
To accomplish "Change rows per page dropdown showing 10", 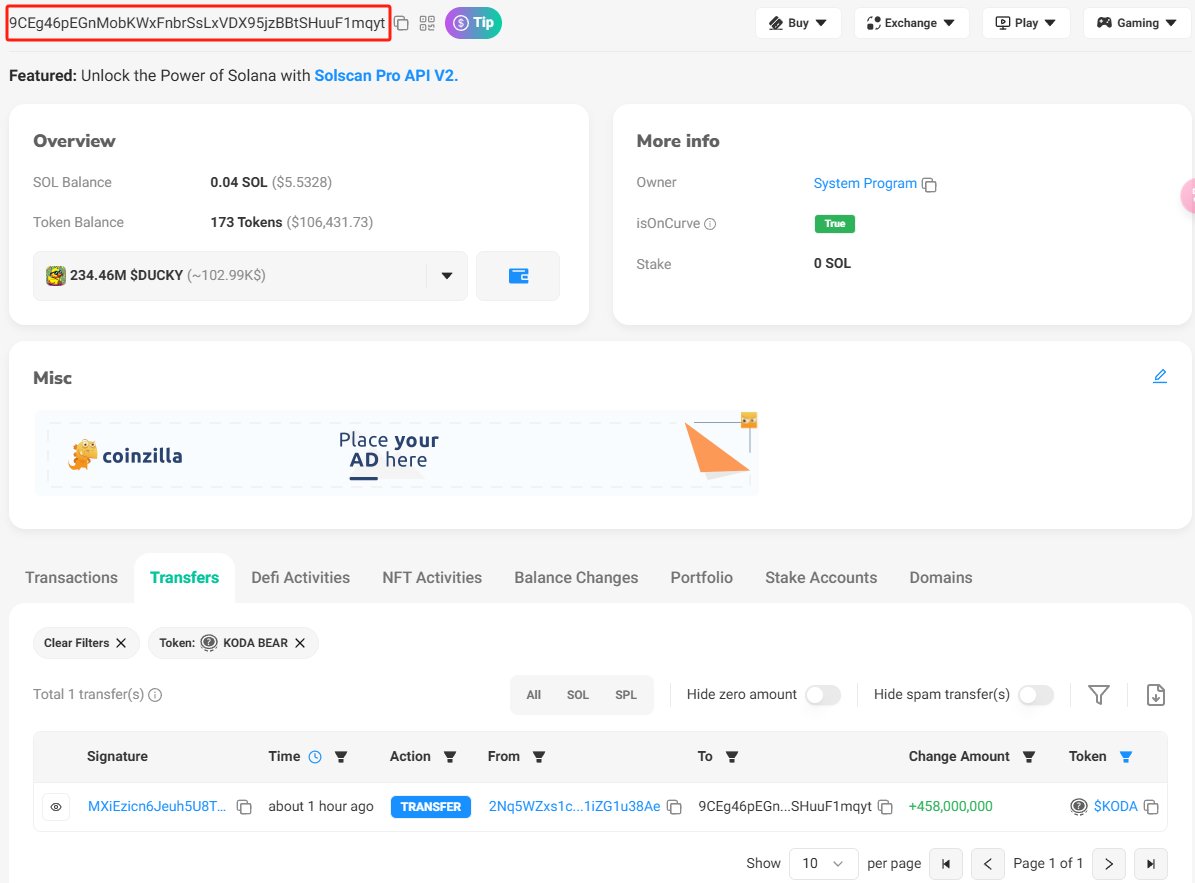I will pos(824,863).
